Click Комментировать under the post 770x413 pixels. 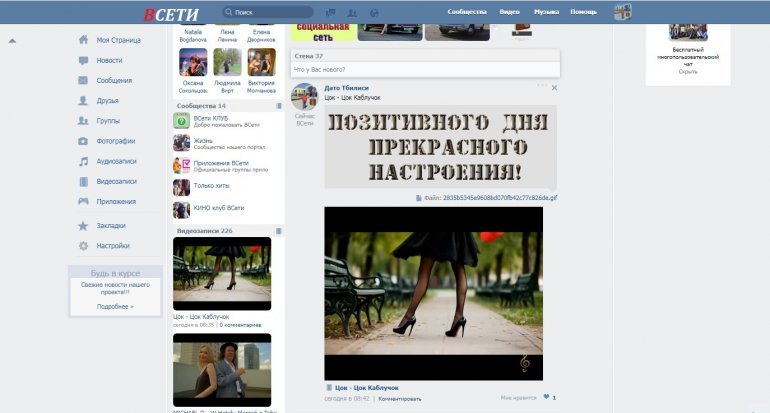click(400, 398)
